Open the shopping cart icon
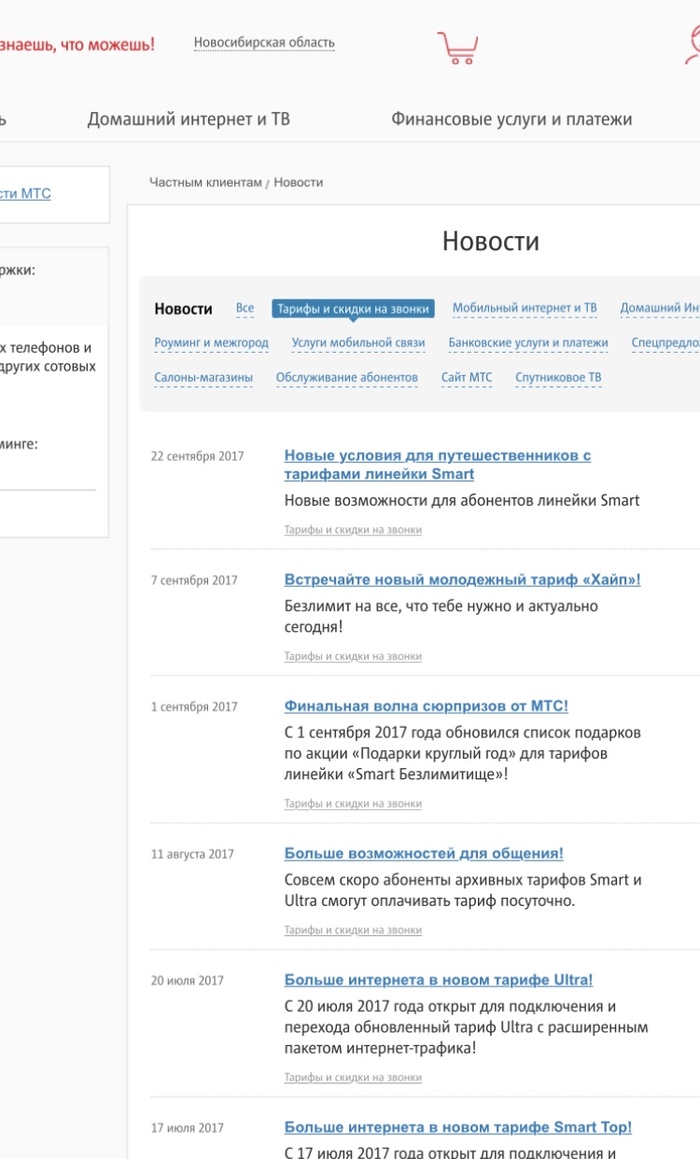Viewport: 700px width, 1159px height. tap(457, 47)
